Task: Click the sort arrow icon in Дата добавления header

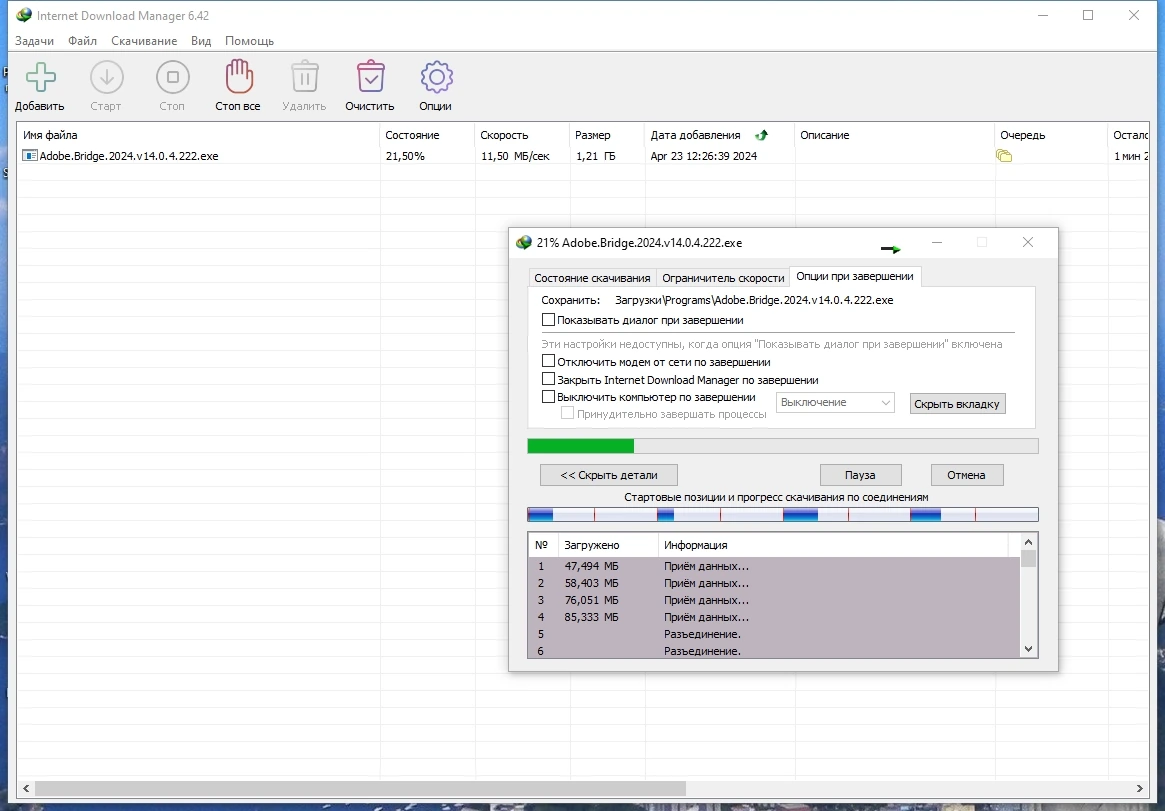Action: click(x=761, y=135)
